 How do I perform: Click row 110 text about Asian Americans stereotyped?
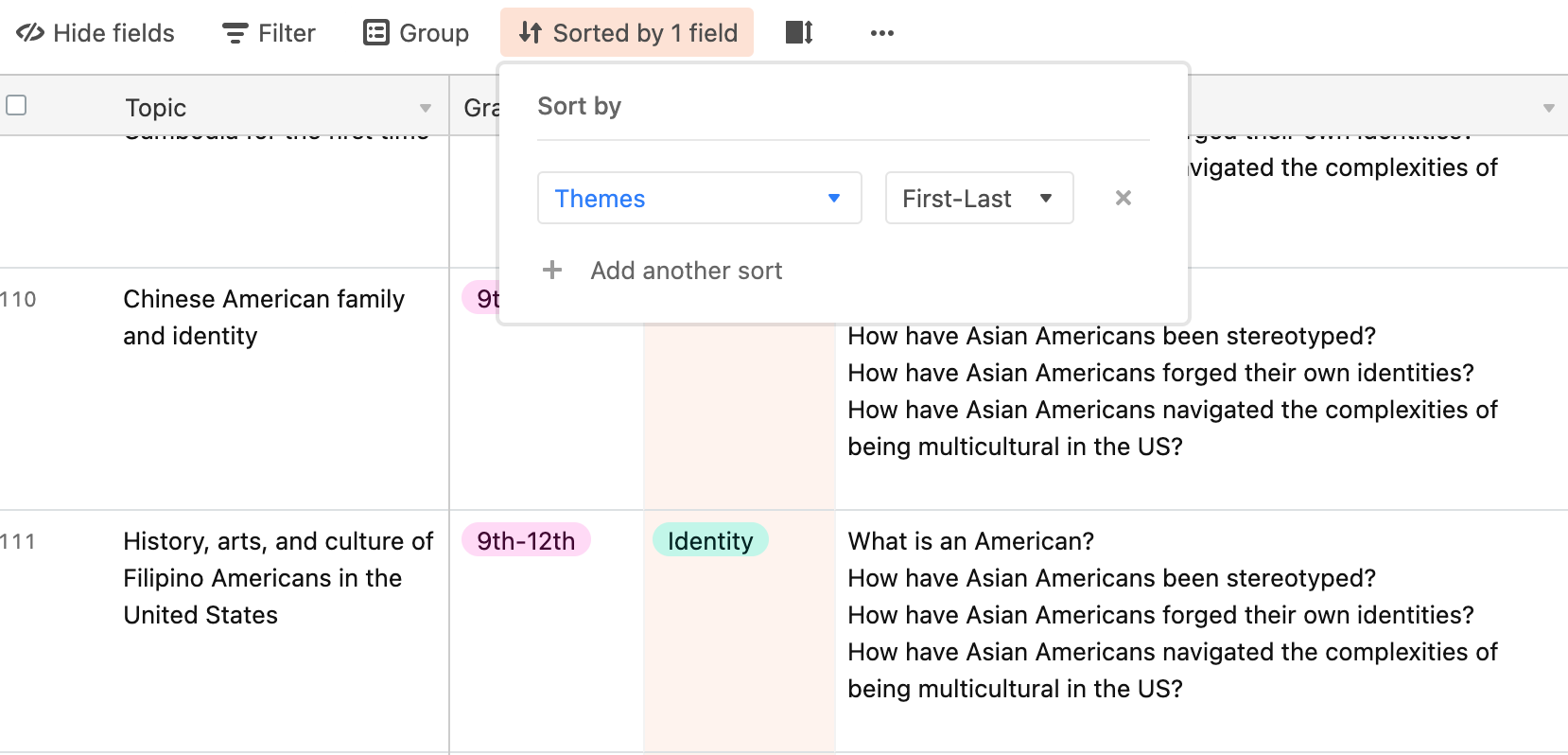1111,336
